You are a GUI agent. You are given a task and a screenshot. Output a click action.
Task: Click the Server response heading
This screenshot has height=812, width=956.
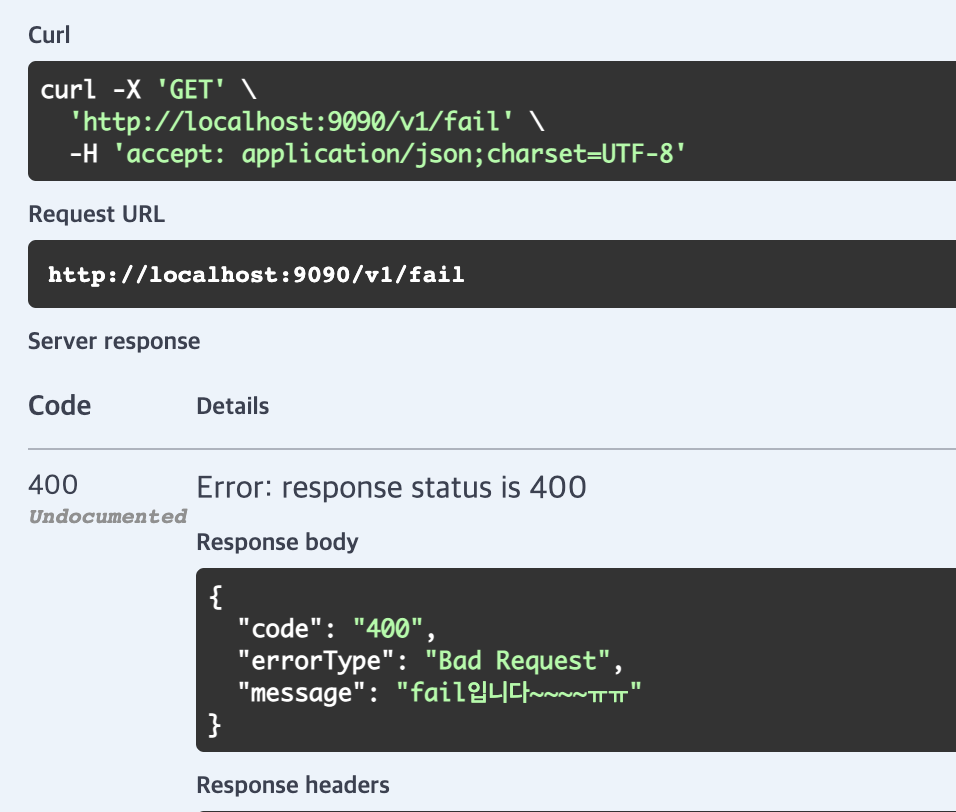(x=114, y=341)
